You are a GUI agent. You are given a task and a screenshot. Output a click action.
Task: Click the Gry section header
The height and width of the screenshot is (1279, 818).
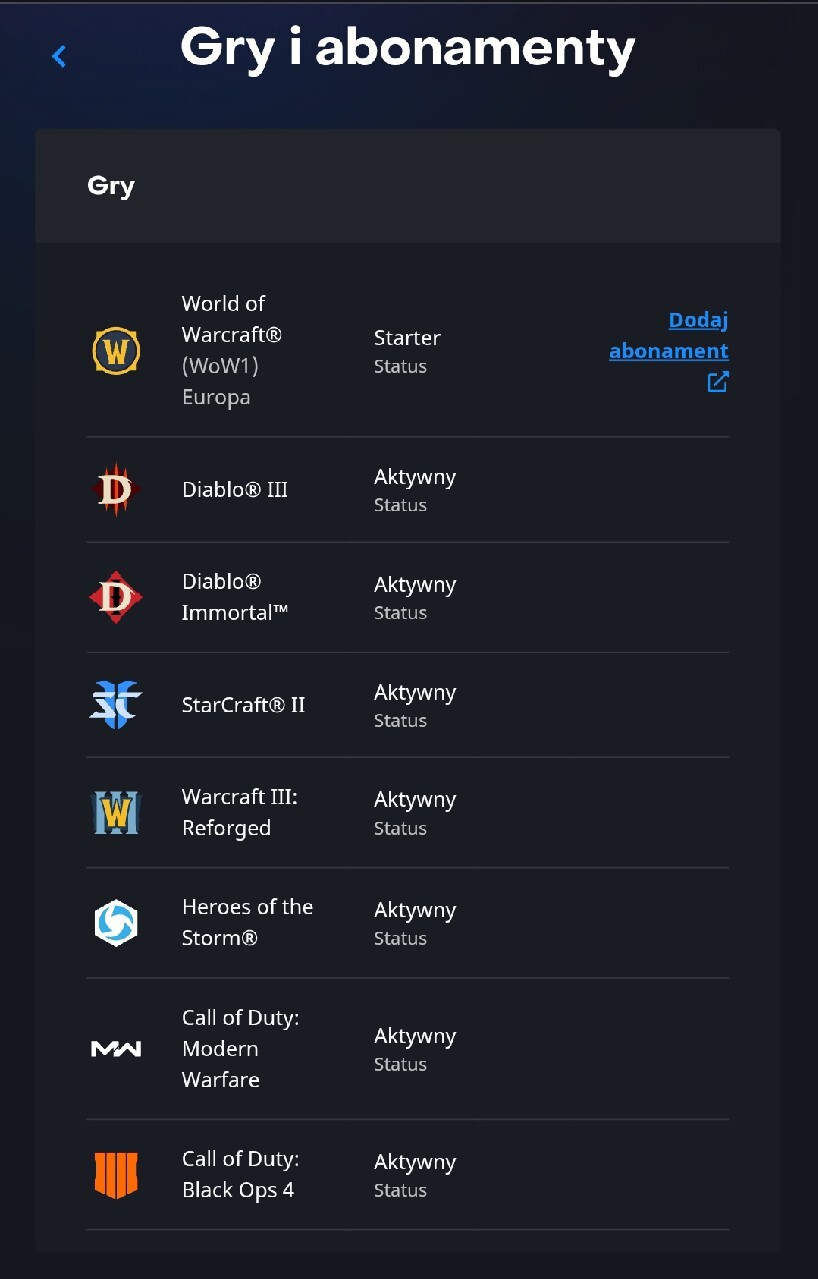[111, 186]
